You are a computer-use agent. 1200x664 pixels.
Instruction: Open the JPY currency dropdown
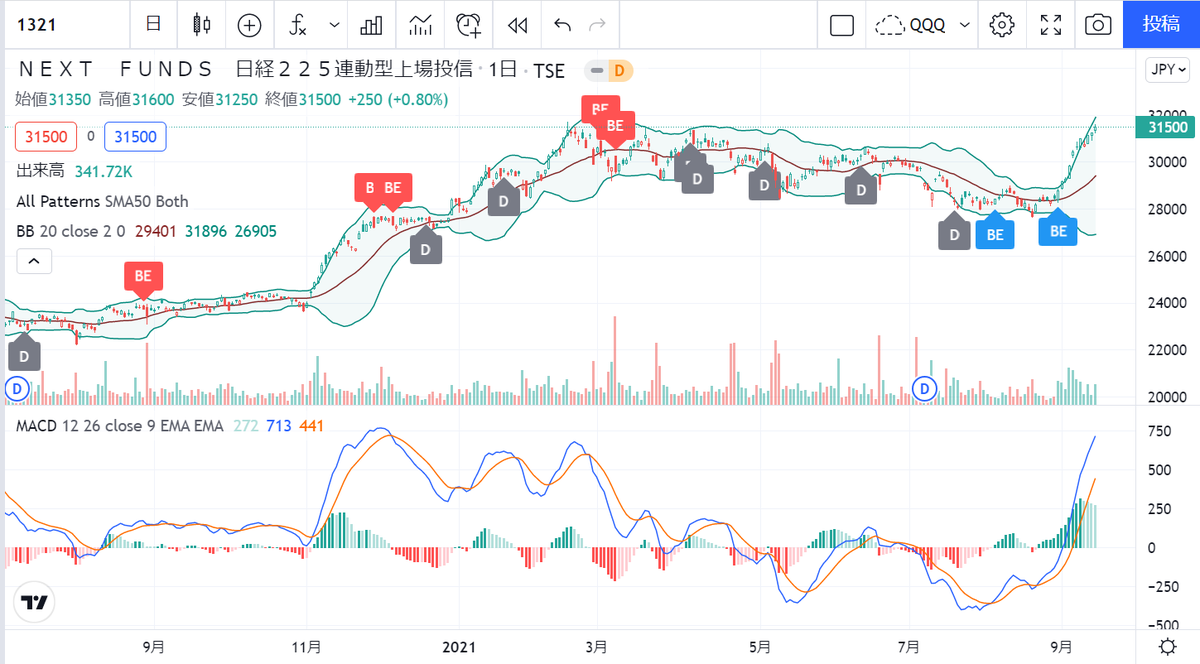point(1170,70)
